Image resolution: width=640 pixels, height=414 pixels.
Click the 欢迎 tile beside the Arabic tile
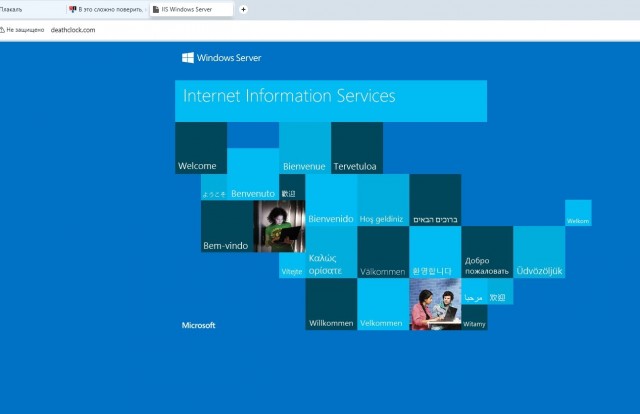(x=500, y=292)
